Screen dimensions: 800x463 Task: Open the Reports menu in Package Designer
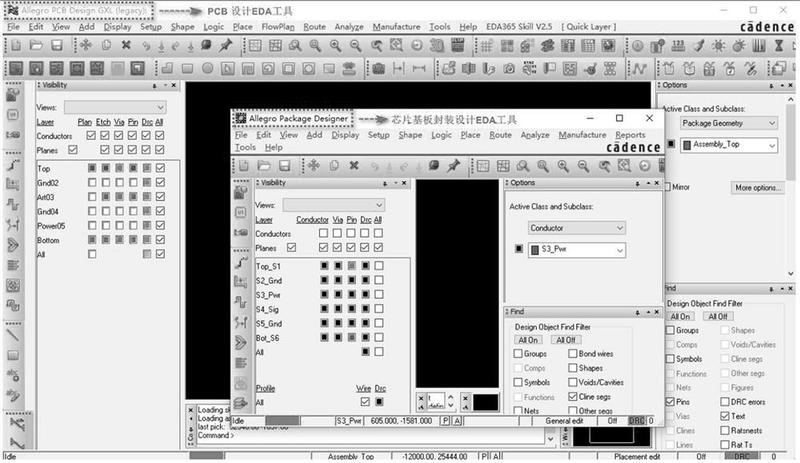pyautogui.click(x=630, y=135)
